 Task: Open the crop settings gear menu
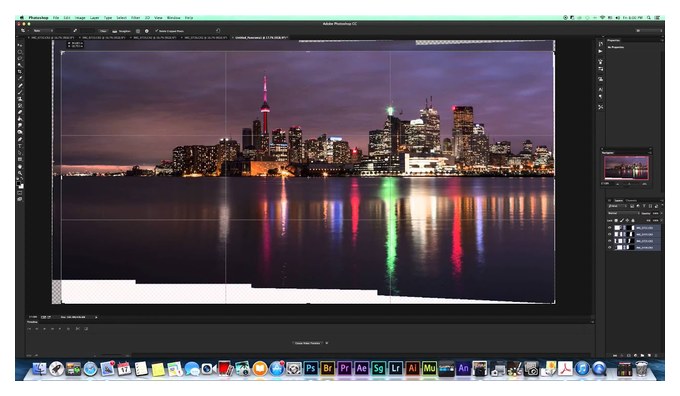(x=147, y=31)
